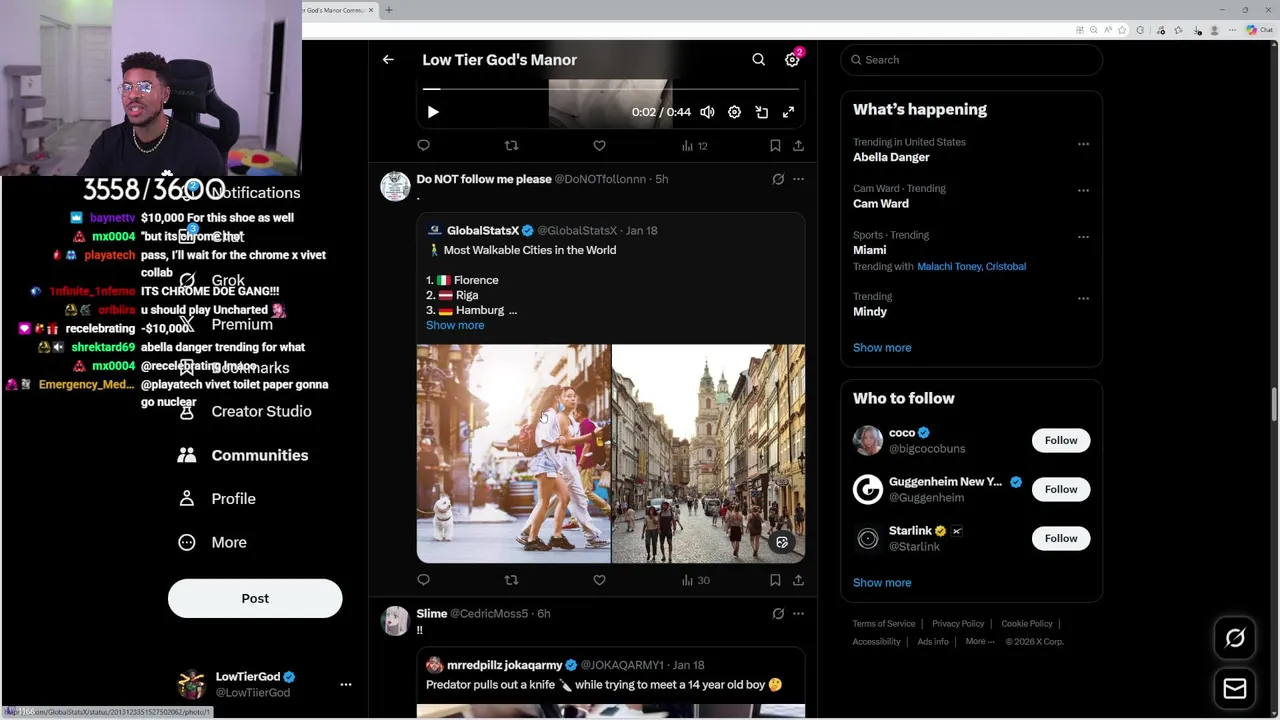This screenshot has height=720, width=1280.
Task: Bookmark the top video post
Action: click(x=775, y=146)
